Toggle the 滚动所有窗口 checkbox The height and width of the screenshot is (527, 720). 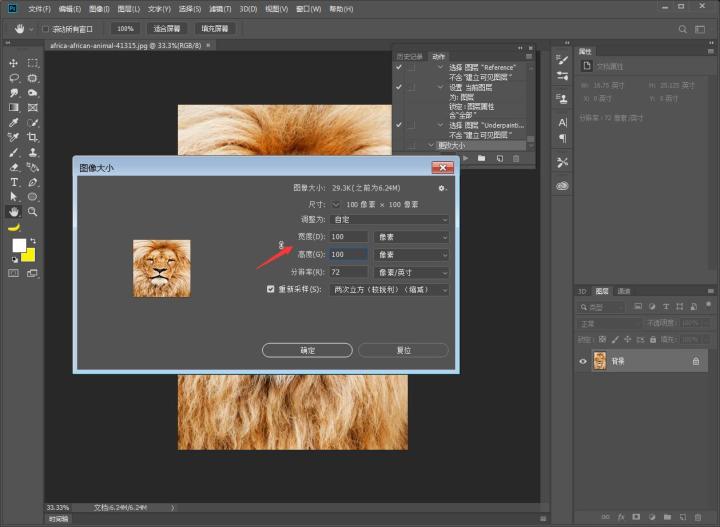45,29
